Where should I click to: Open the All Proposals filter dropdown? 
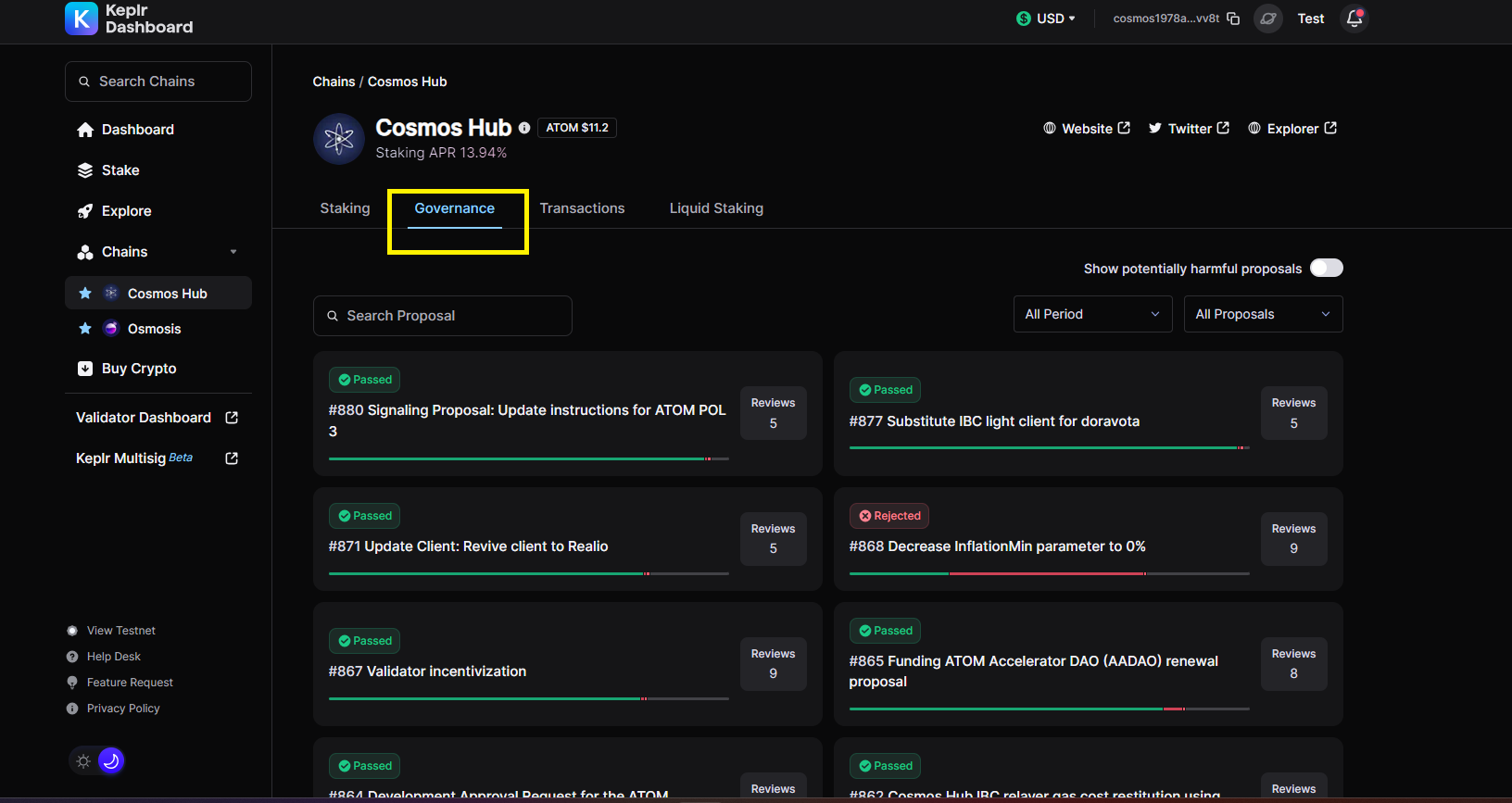click(x=1264, y=314)
